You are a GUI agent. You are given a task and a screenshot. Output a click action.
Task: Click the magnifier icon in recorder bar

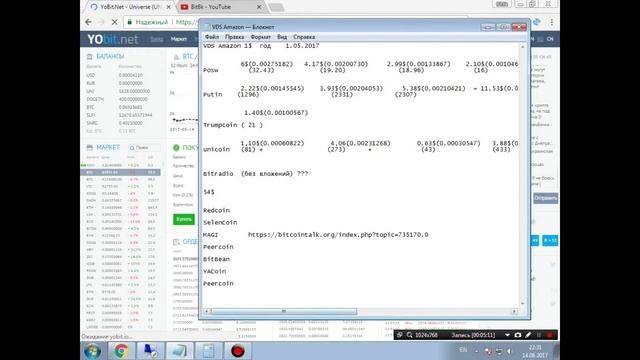click(x=409, y=335)
